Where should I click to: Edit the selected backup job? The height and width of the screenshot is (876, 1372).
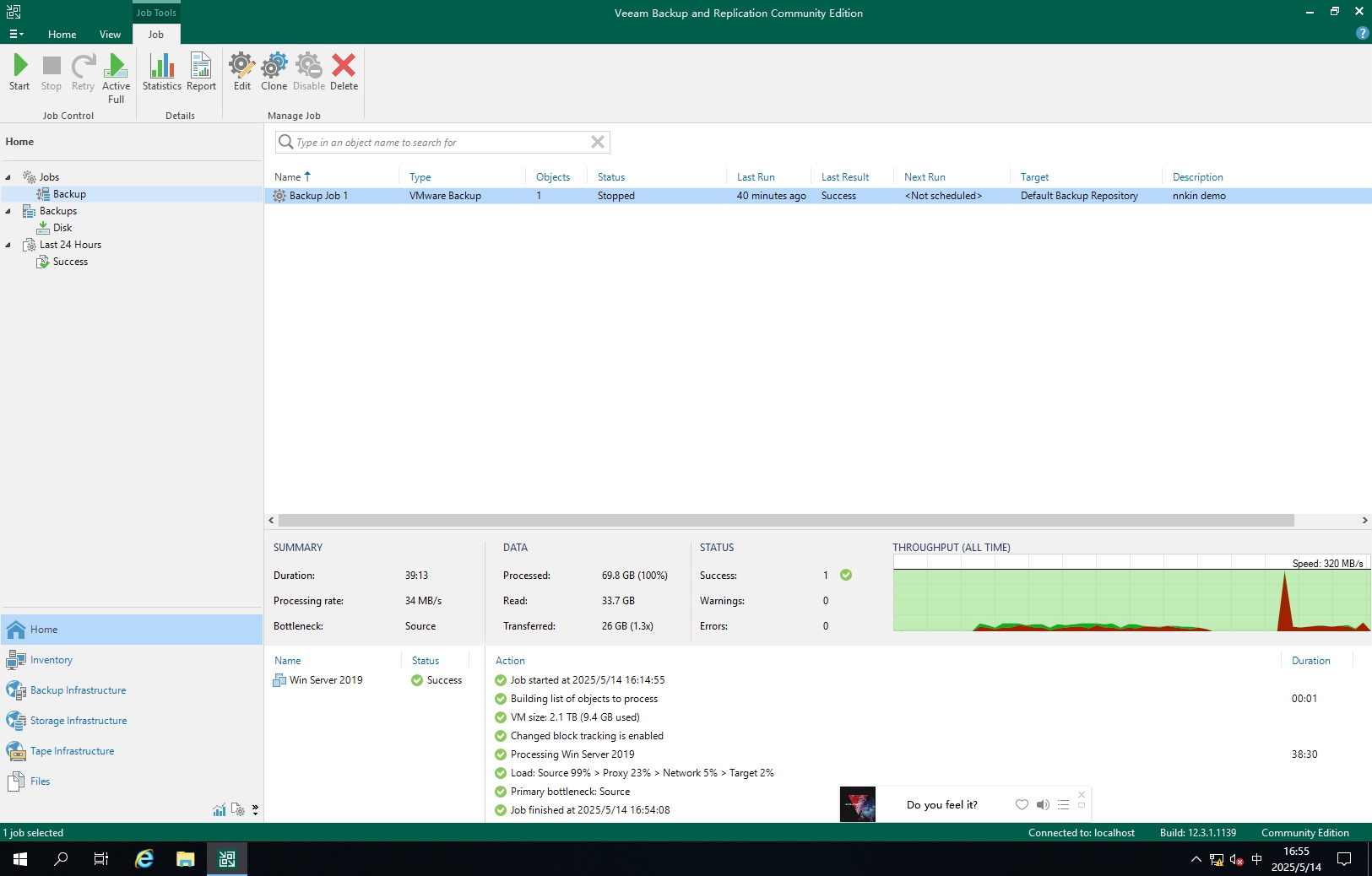242,72
